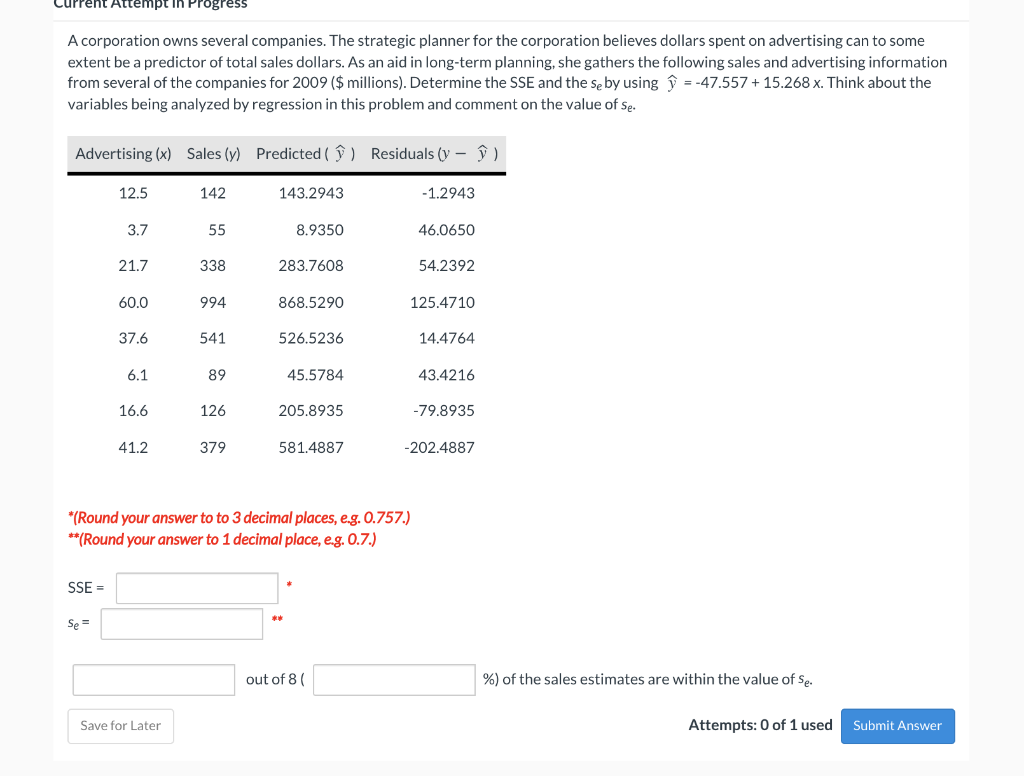Image resolution: width=1024 pixels, height=776 pixels.
Task: Select the Advertising (x) column header
Action: point(123,154)
